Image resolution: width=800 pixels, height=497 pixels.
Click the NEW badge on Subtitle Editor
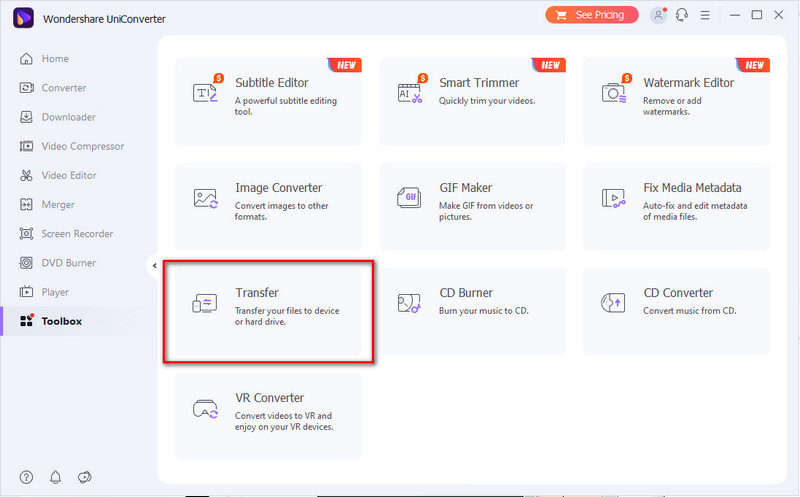(345, 65)
